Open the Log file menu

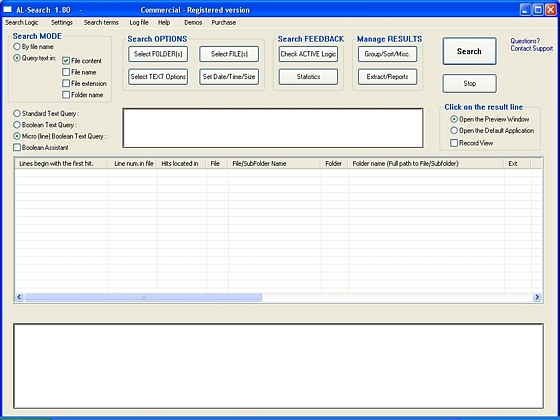(139, 22)
